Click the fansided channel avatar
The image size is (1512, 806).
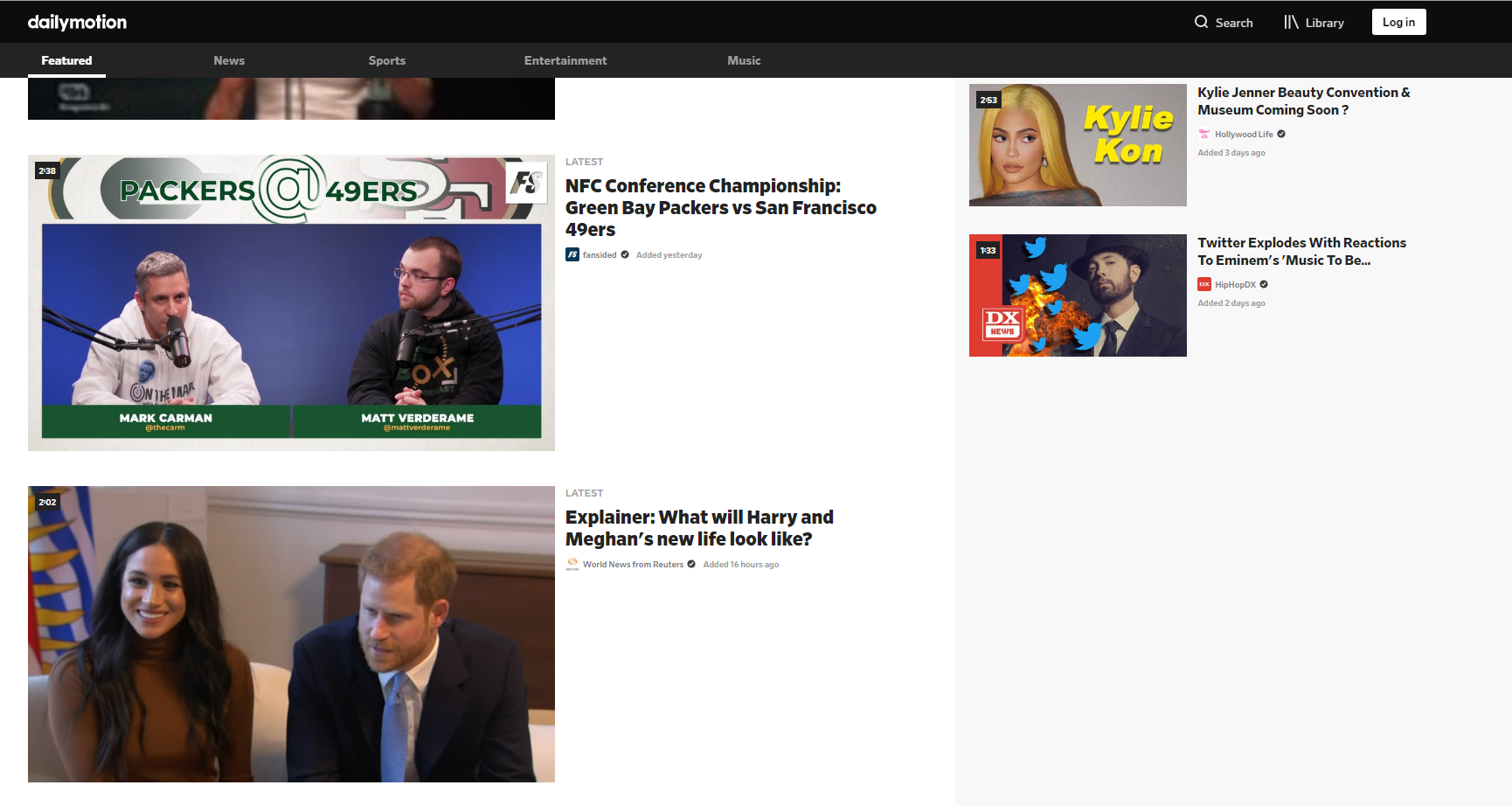tap(572, 254)
